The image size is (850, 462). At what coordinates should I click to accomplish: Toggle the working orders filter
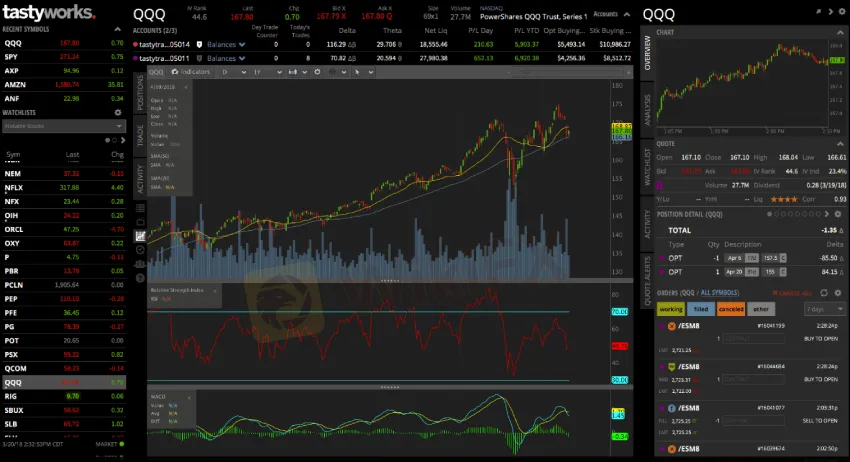[x=671, y=309]
